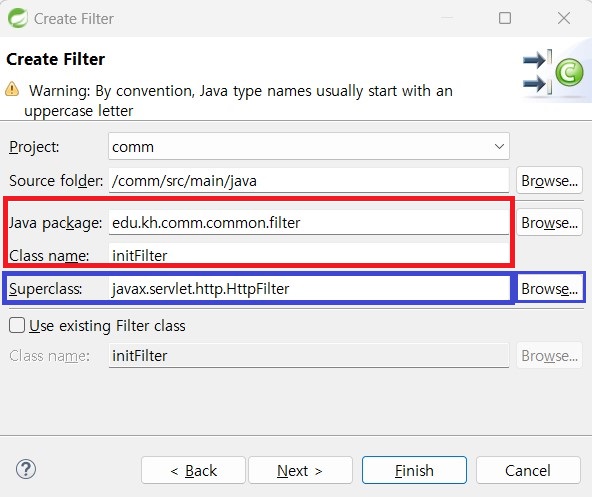Click the Spring leaf icon in title bar
592x497 pixels.
coord(17,18)
